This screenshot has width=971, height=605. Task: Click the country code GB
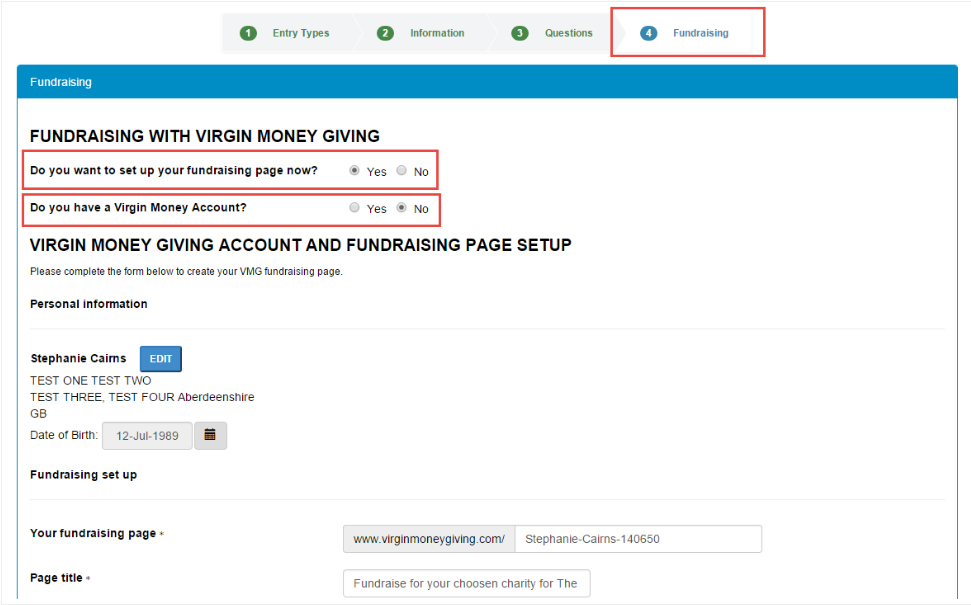(38, 414)
